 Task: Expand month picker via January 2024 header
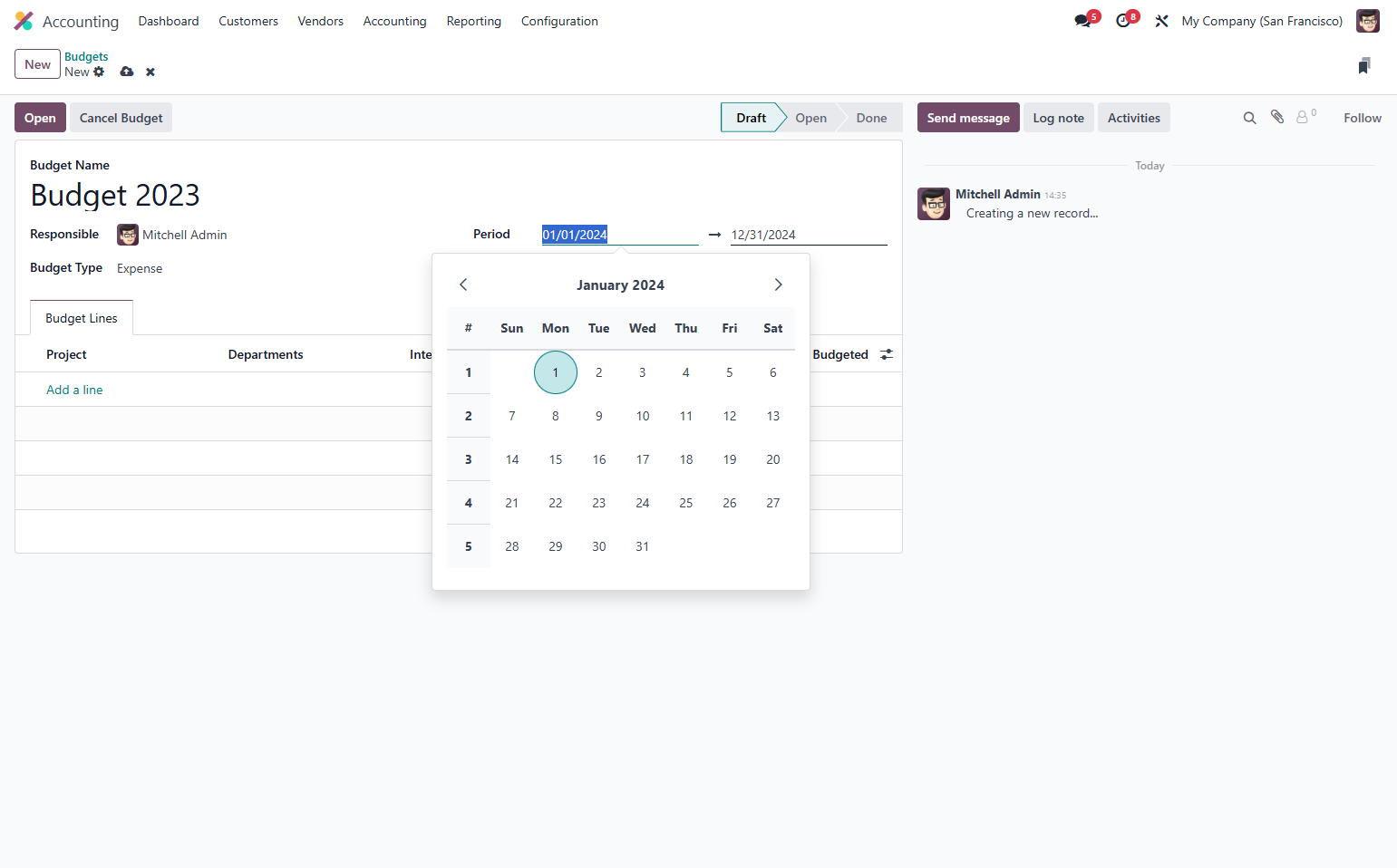pyautogui.click(x=621, y=285)
